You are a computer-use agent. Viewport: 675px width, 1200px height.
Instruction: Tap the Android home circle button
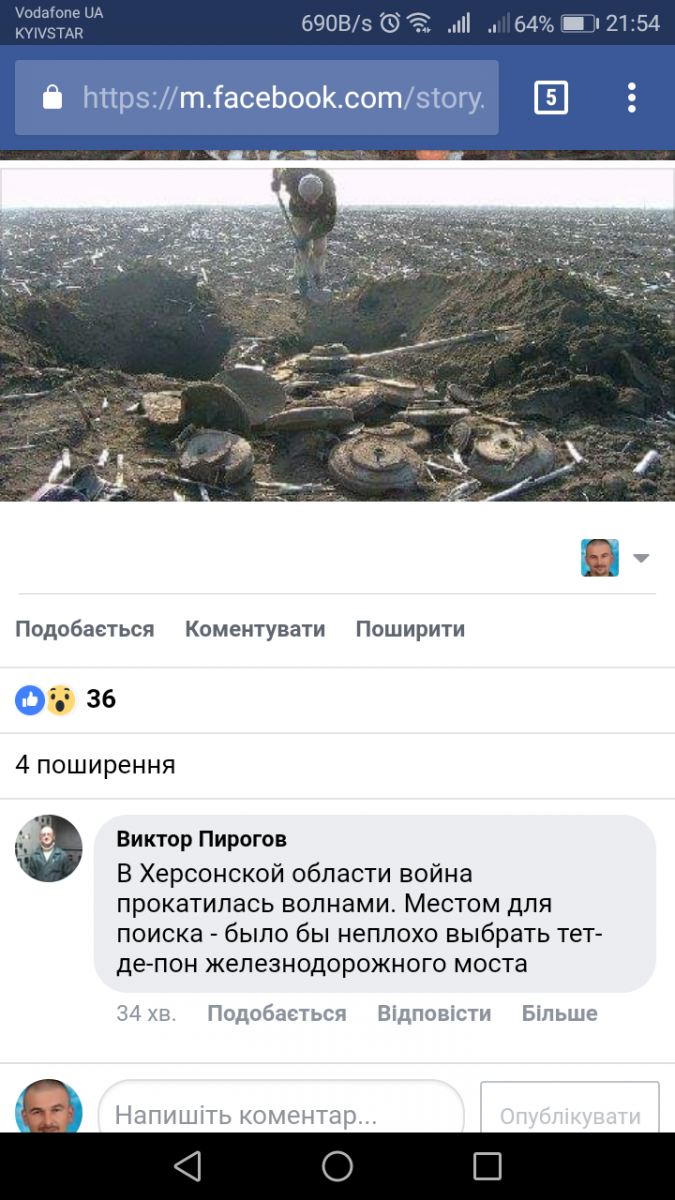(337, 1166)
